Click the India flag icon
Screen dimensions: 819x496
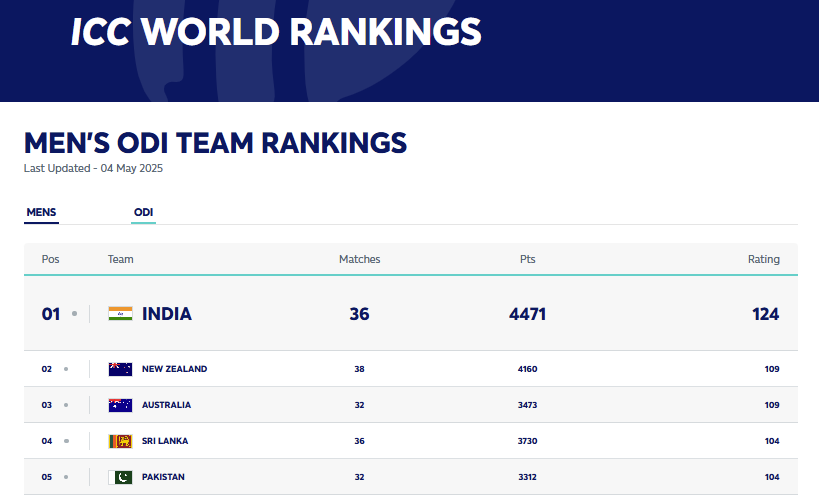pyautogui.click(x=120, y=314)
